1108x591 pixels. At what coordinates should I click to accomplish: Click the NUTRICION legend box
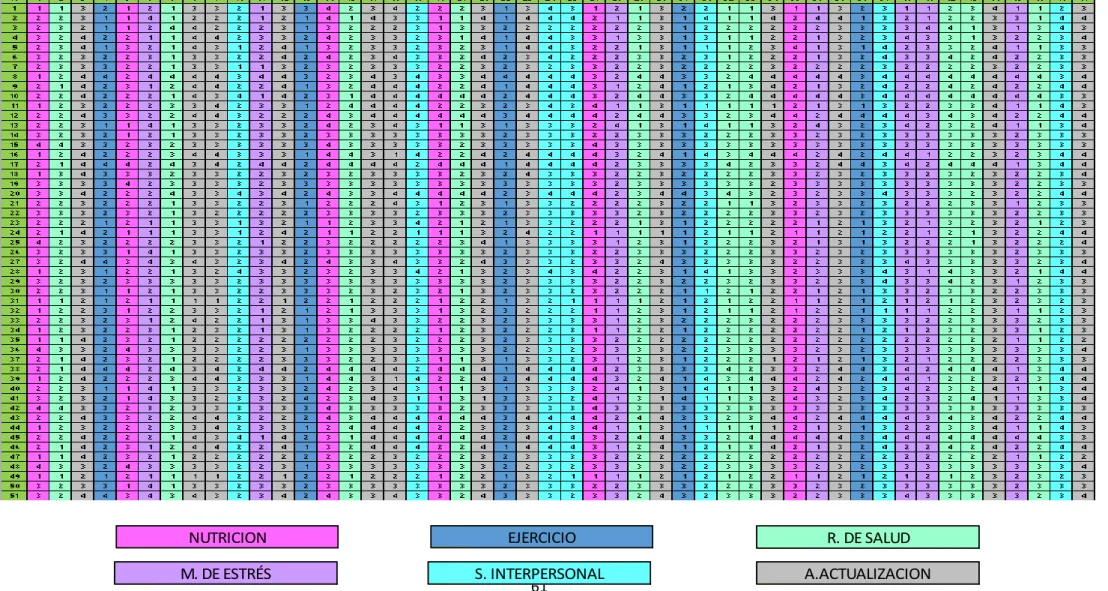tap(227, 537)
